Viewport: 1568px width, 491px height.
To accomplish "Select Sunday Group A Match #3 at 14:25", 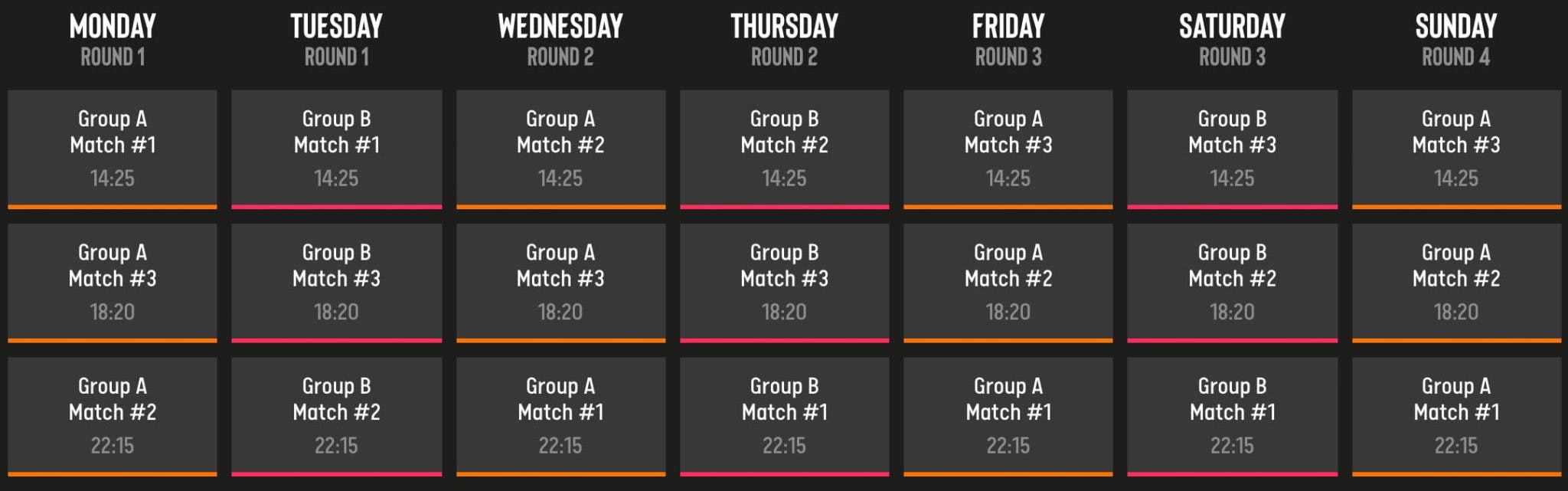I will tap(1456, 149).
